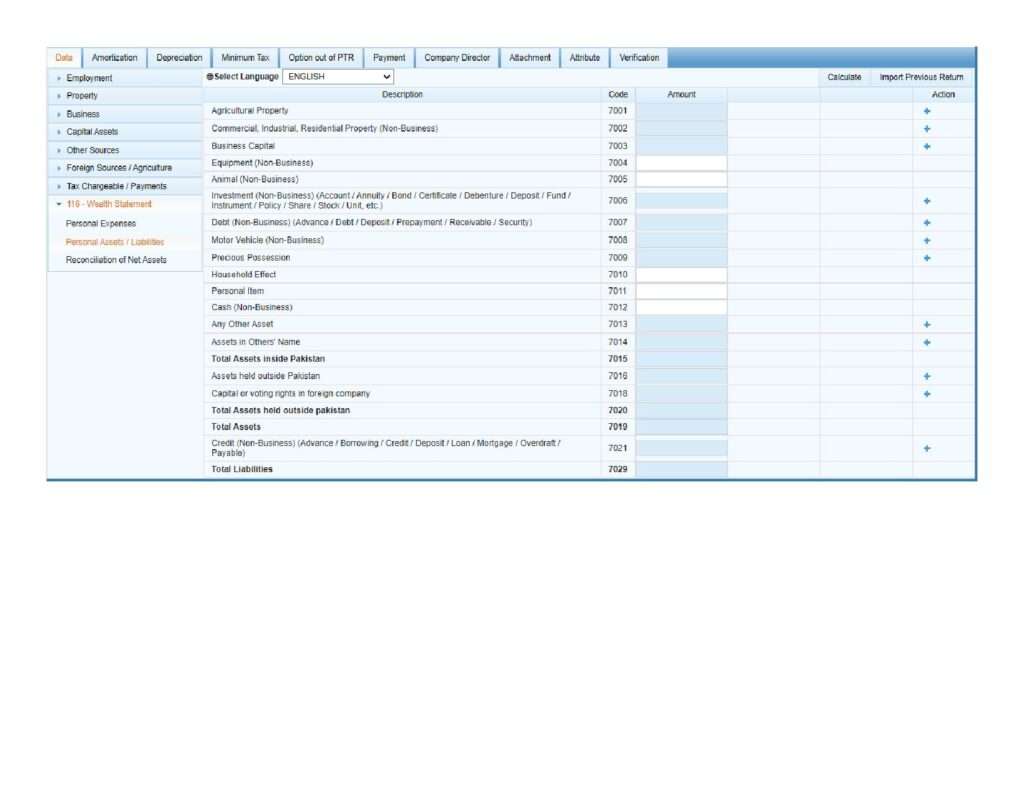Add a Precious Possession entry

[x=927, y=258]
